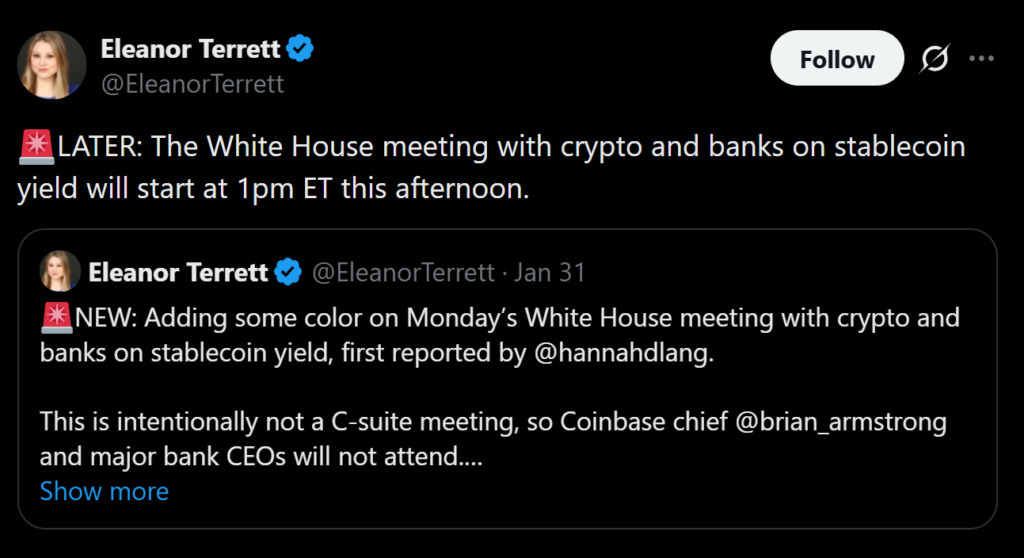
Task: Expand the quoted post with Show more
Action: [x=104, y=491]
